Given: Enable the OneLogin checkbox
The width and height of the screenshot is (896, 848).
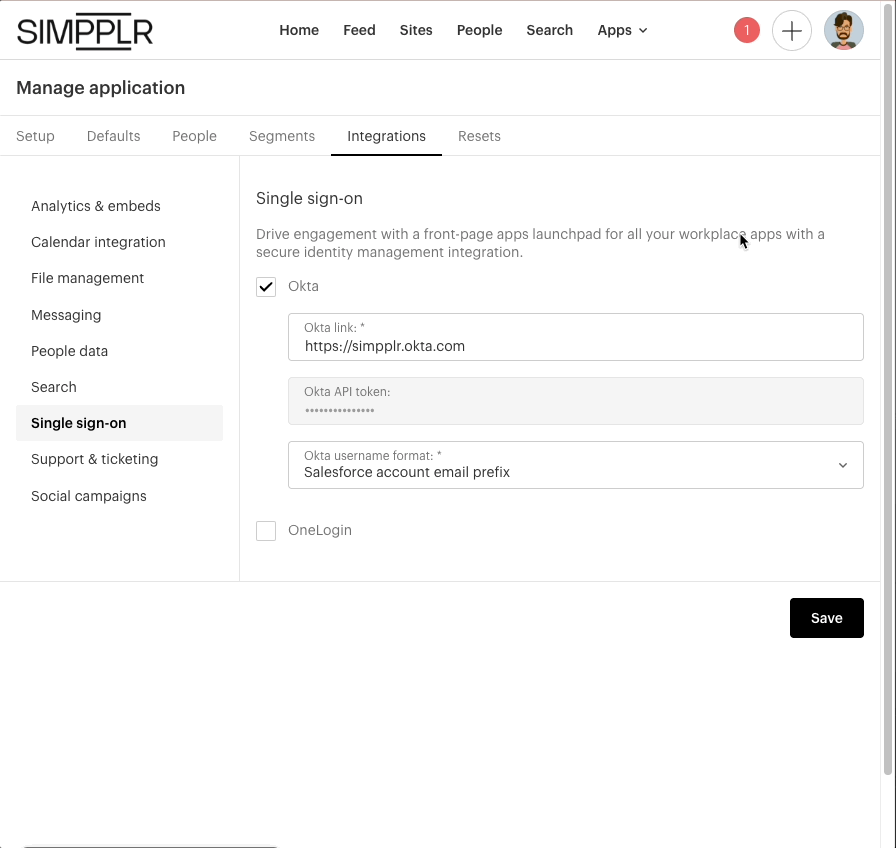Looking at the screenshot, I should click(x=266, y=530).
